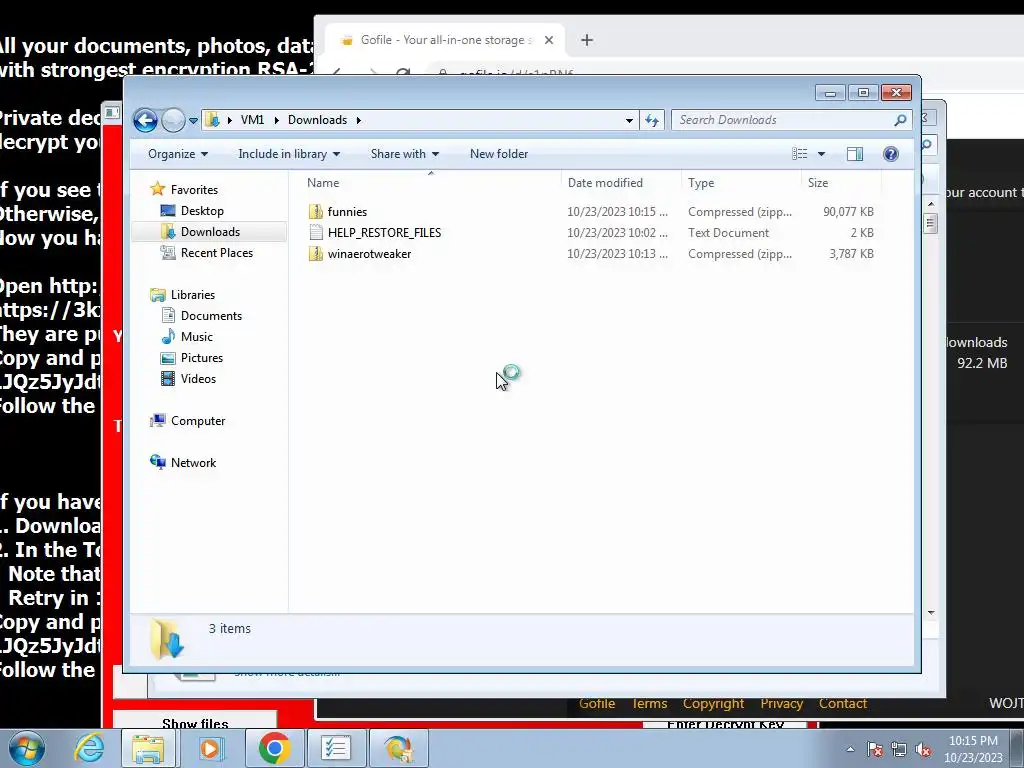The height and width of the screenshot is (768, 1024).
Task: Expand arrow after Downloads in breadcrumb
Action: click(x=359, y=120)
